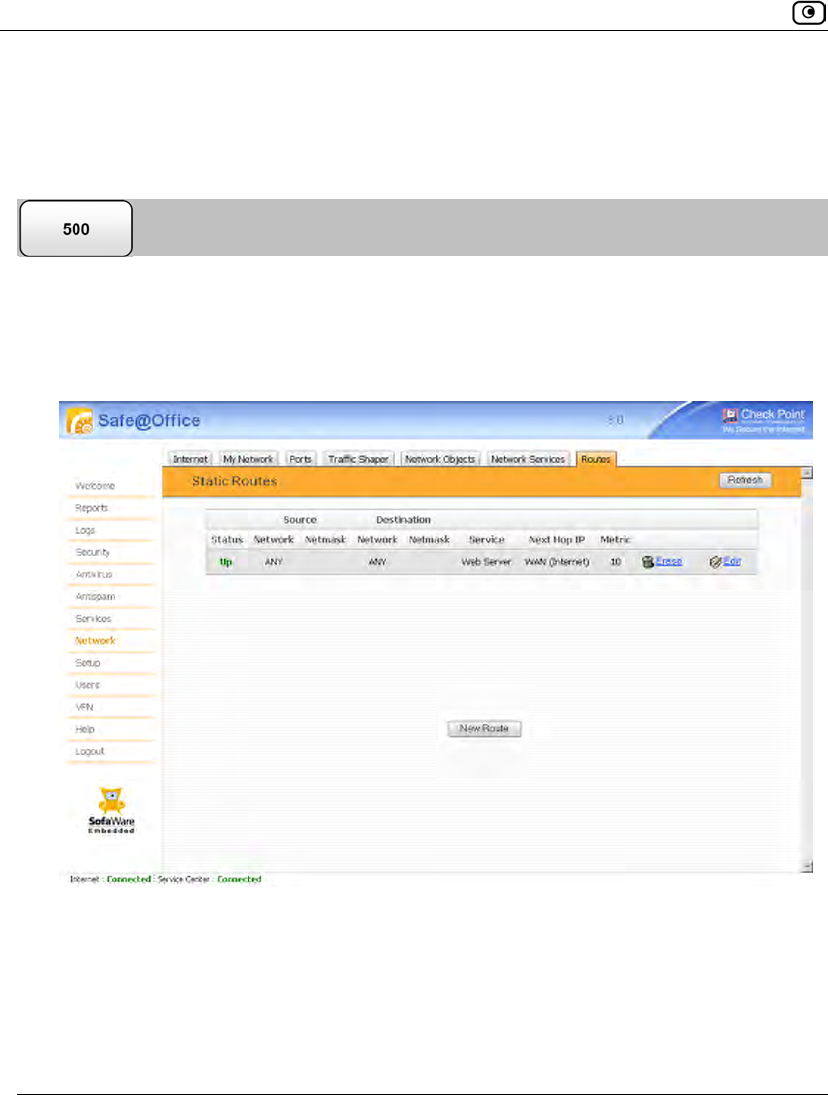Open the Ports tab
Screen dimensions: 828x1095
point(300,459)
